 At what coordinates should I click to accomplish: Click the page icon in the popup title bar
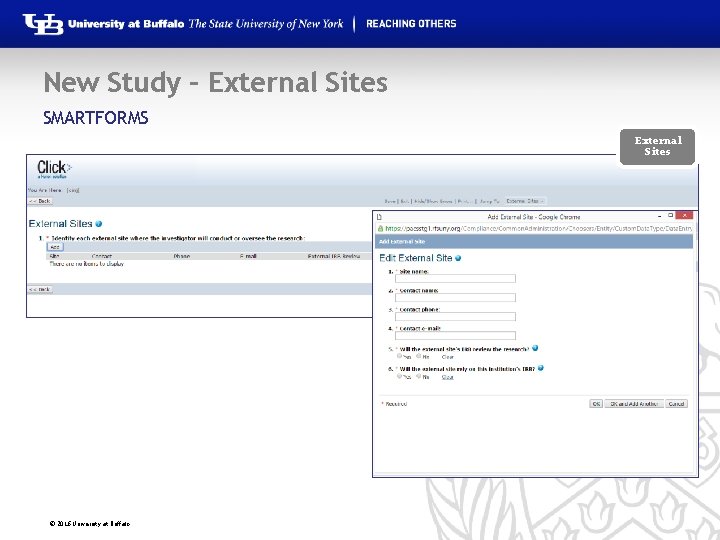[379, 217]
